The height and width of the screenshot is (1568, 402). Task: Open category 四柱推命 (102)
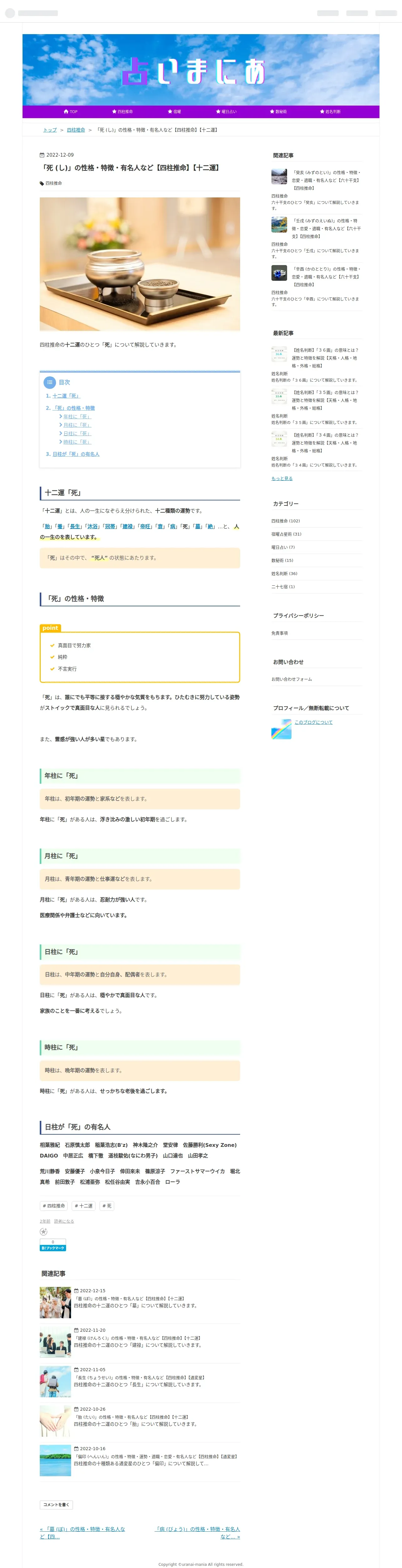pyautogui.click(x=285, y=521)
